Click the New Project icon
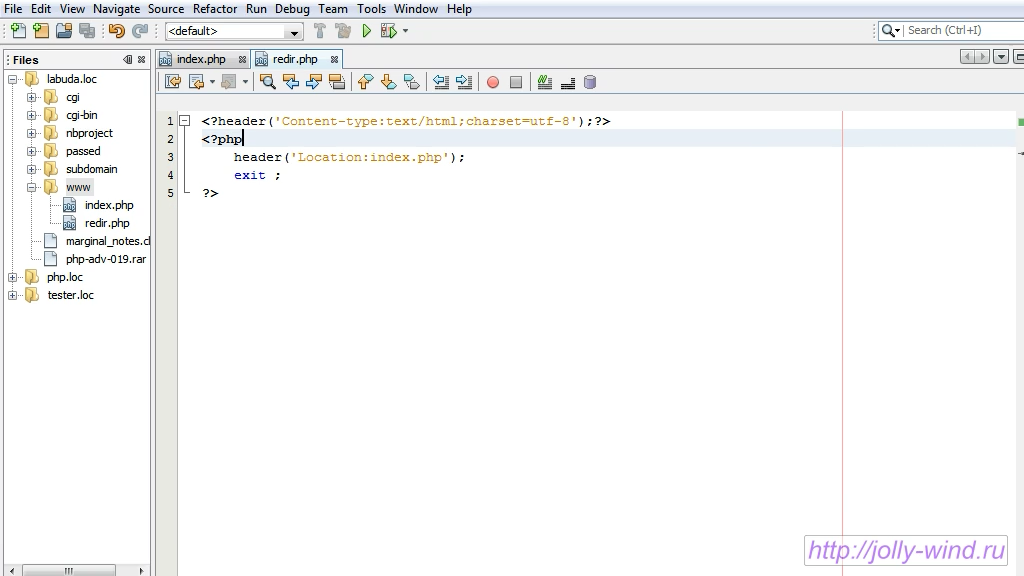 (x=40, y=31)
